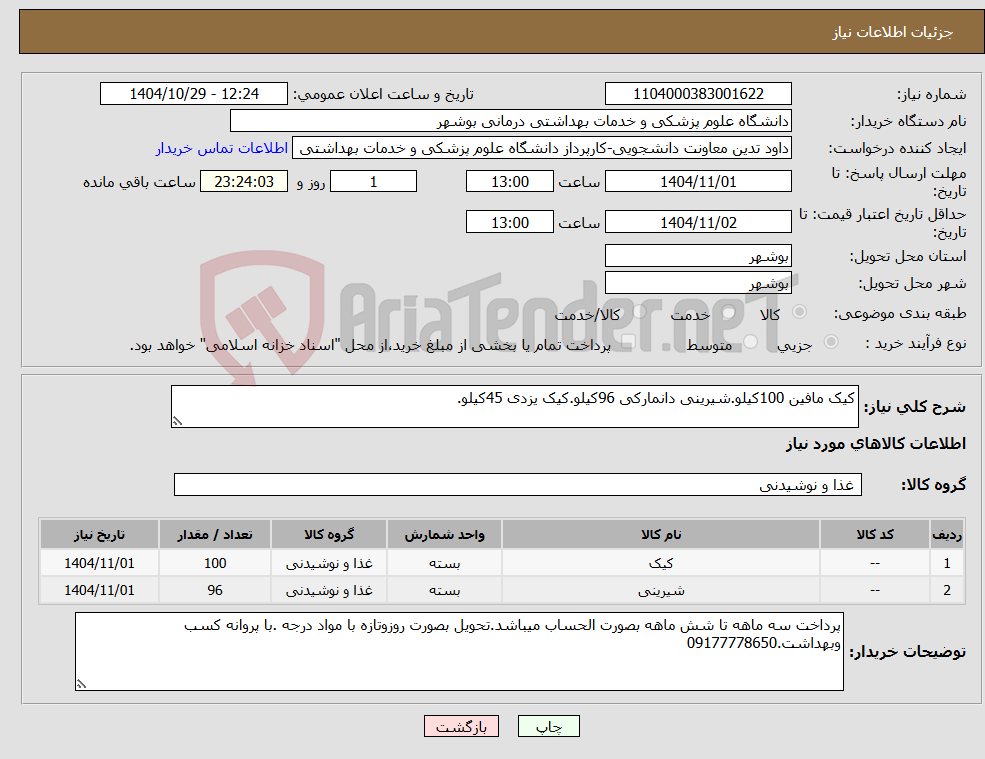Click the کیک item name cell
985x759 pixels.
pyautogui.click(x=661, y=563)
